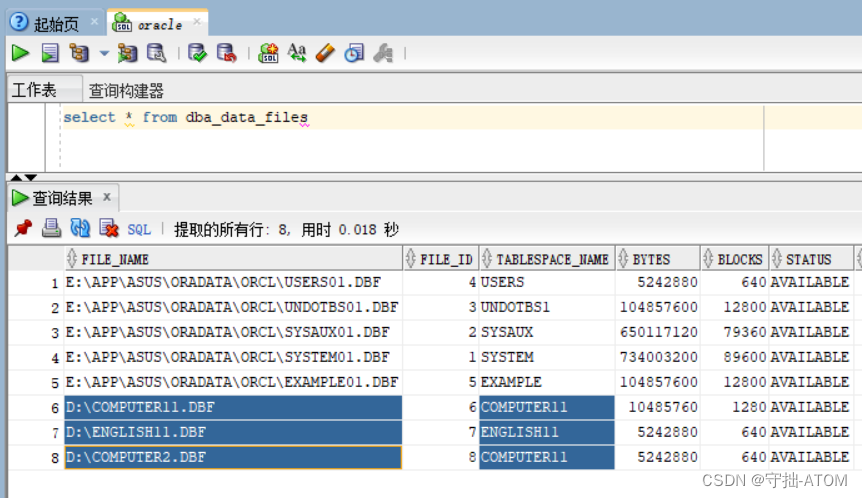The height and width of the screenshot is (498, 862).
Task: Sort by the FILE_NAME column header
Action: click(x=233, y=259)
